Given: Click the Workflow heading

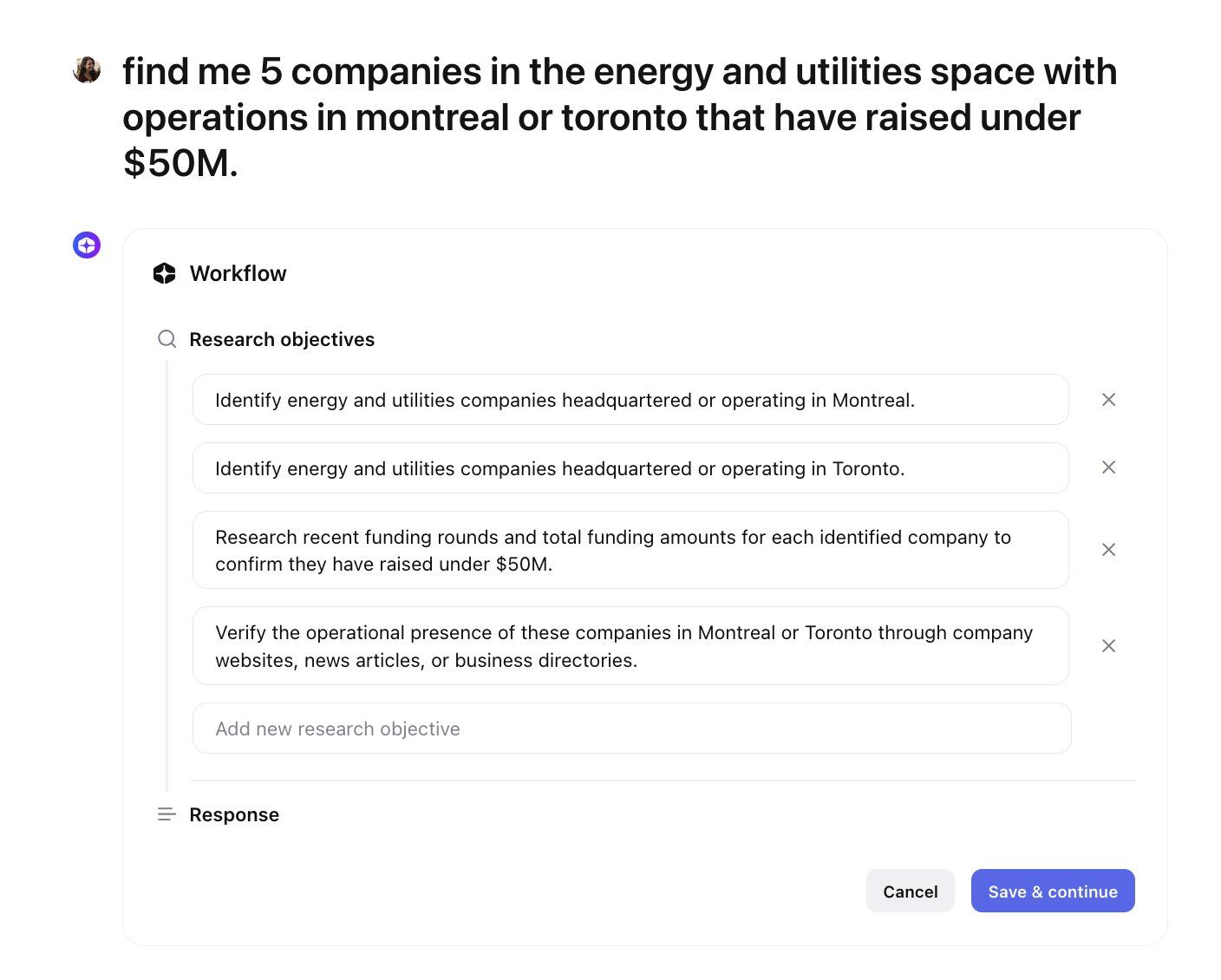Looking at the screenshot, I should [238, 273].
